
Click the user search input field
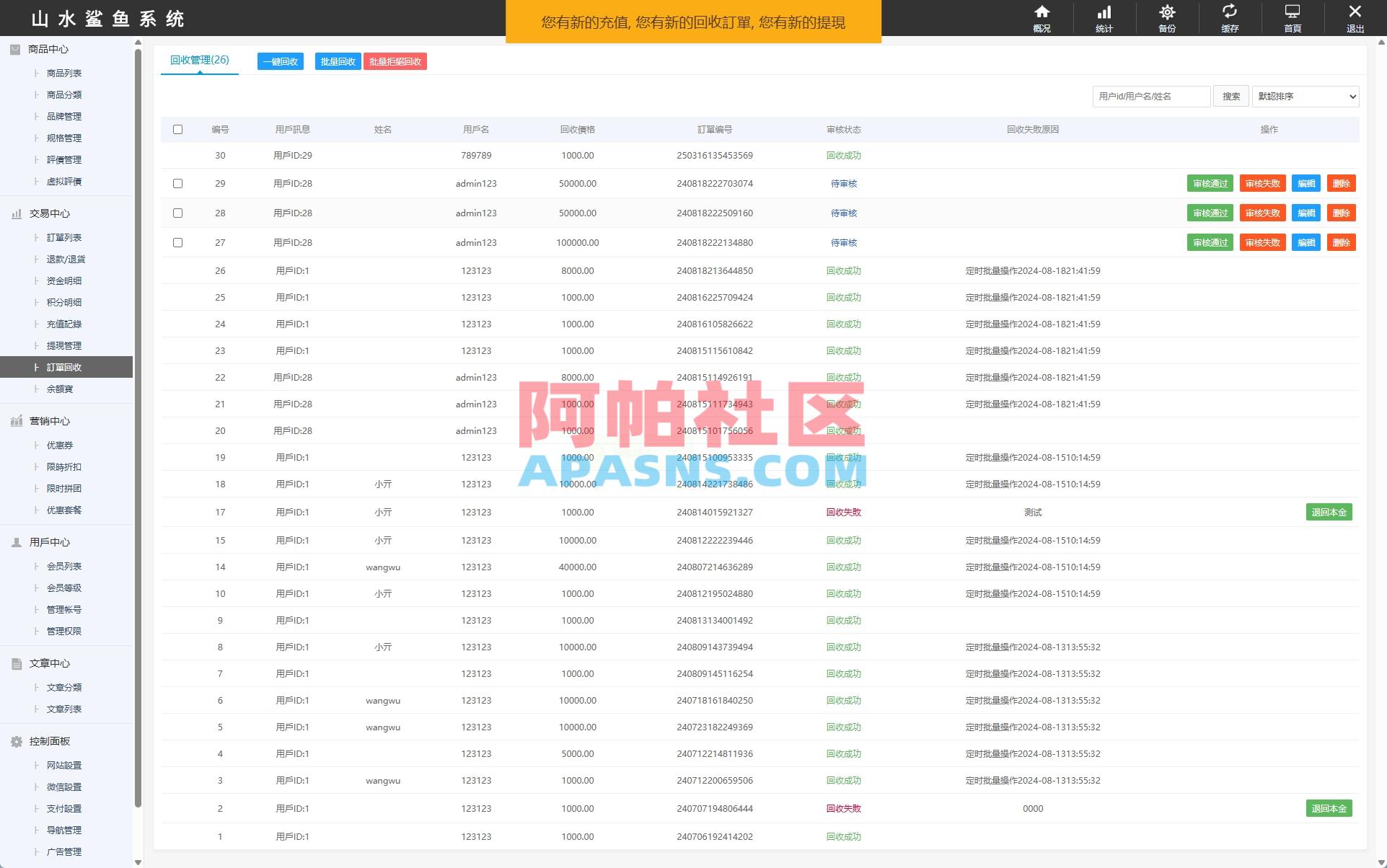1150,96
